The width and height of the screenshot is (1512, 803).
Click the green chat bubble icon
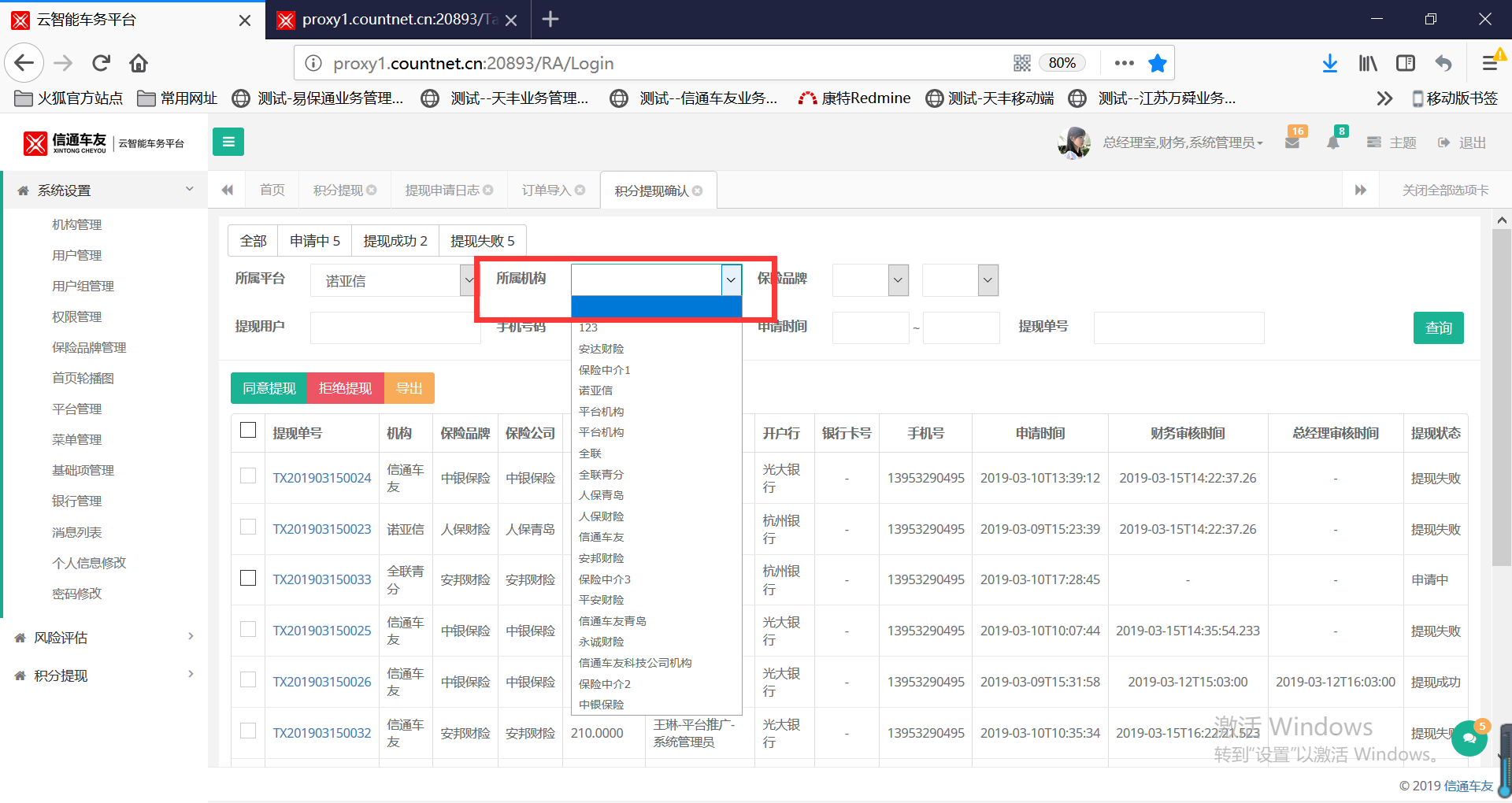point(1469,738)
